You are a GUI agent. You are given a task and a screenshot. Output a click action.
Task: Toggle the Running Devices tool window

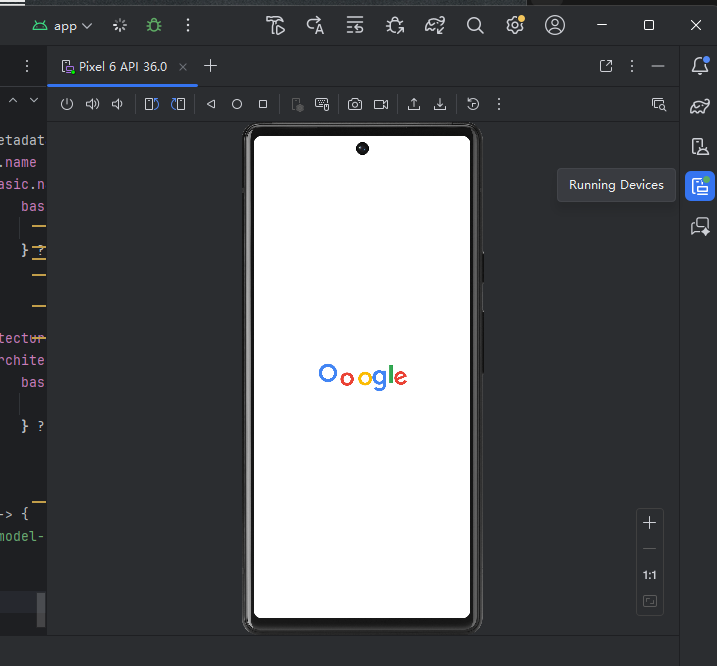pos(700,185)
